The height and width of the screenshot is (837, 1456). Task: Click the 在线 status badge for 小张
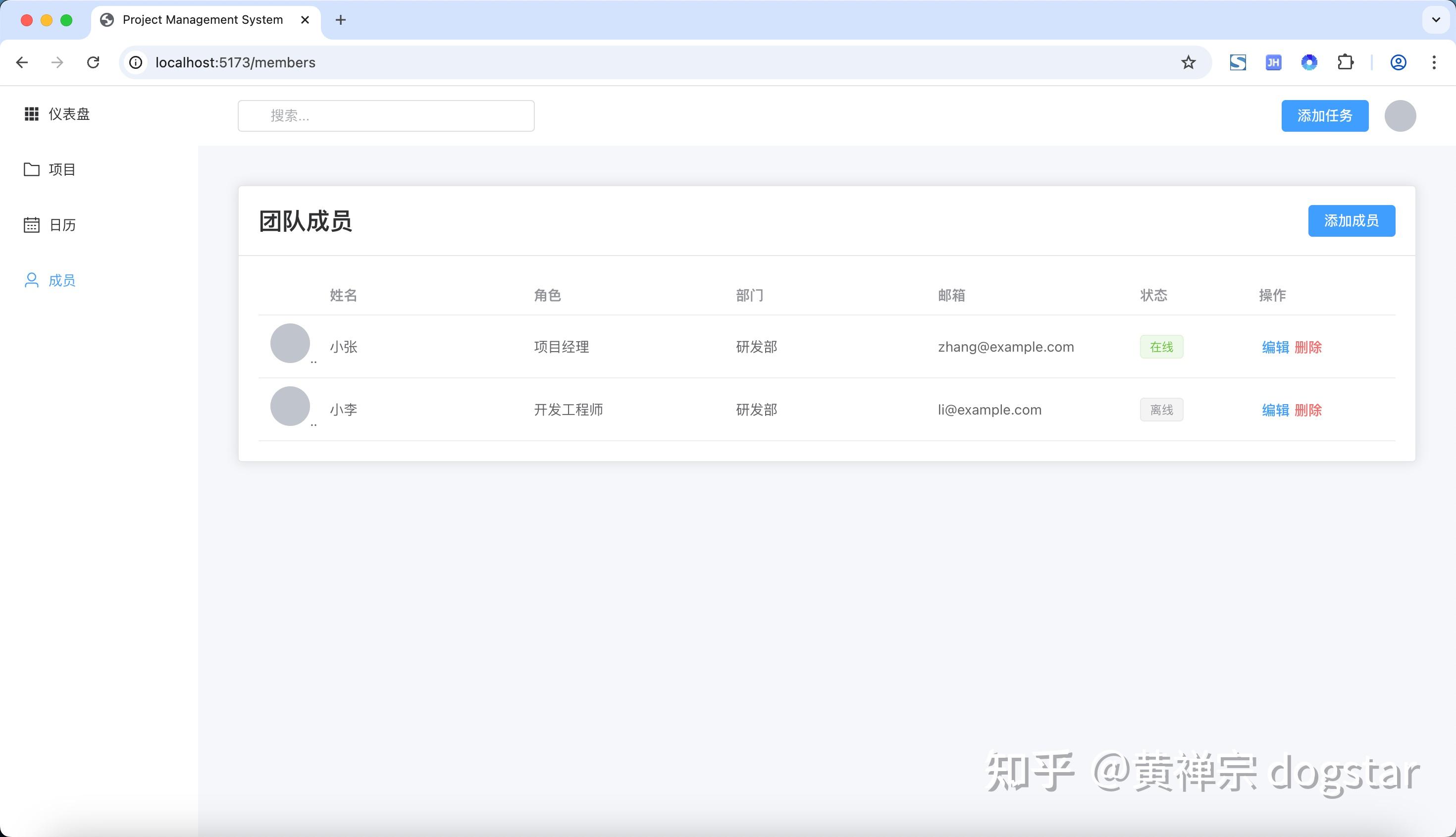(x=1161, y=347)
